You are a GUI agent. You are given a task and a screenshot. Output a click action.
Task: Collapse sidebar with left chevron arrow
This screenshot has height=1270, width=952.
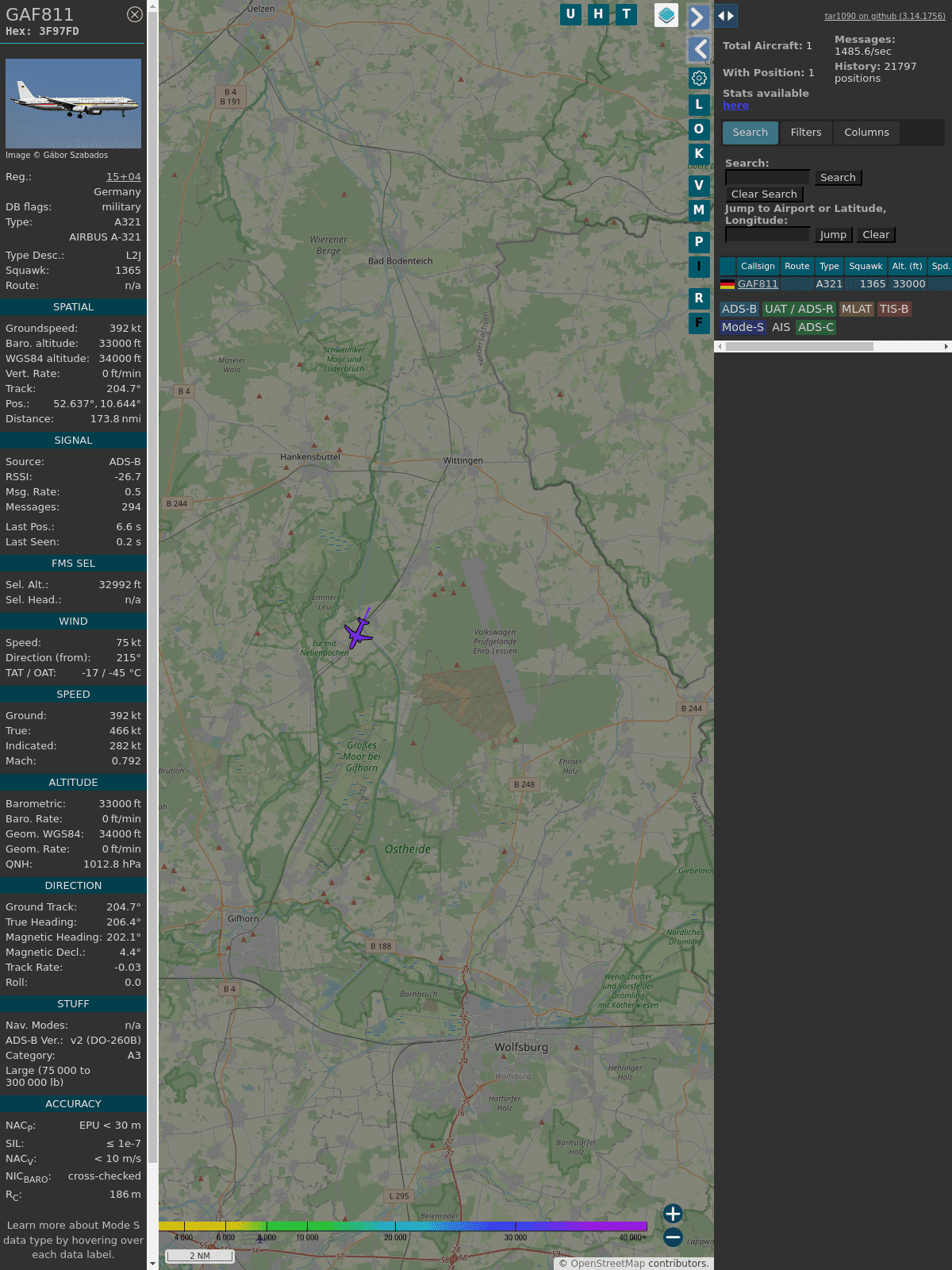point(699,49)
